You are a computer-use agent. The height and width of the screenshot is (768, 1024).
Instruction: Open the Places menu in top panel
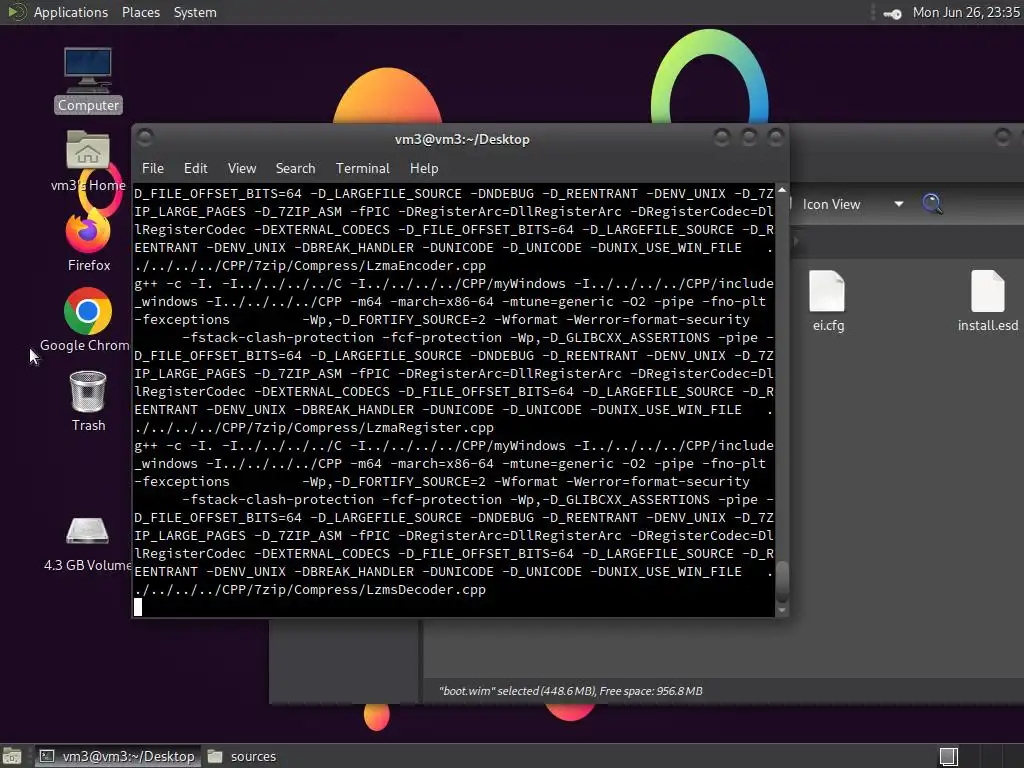pos(141,12)
